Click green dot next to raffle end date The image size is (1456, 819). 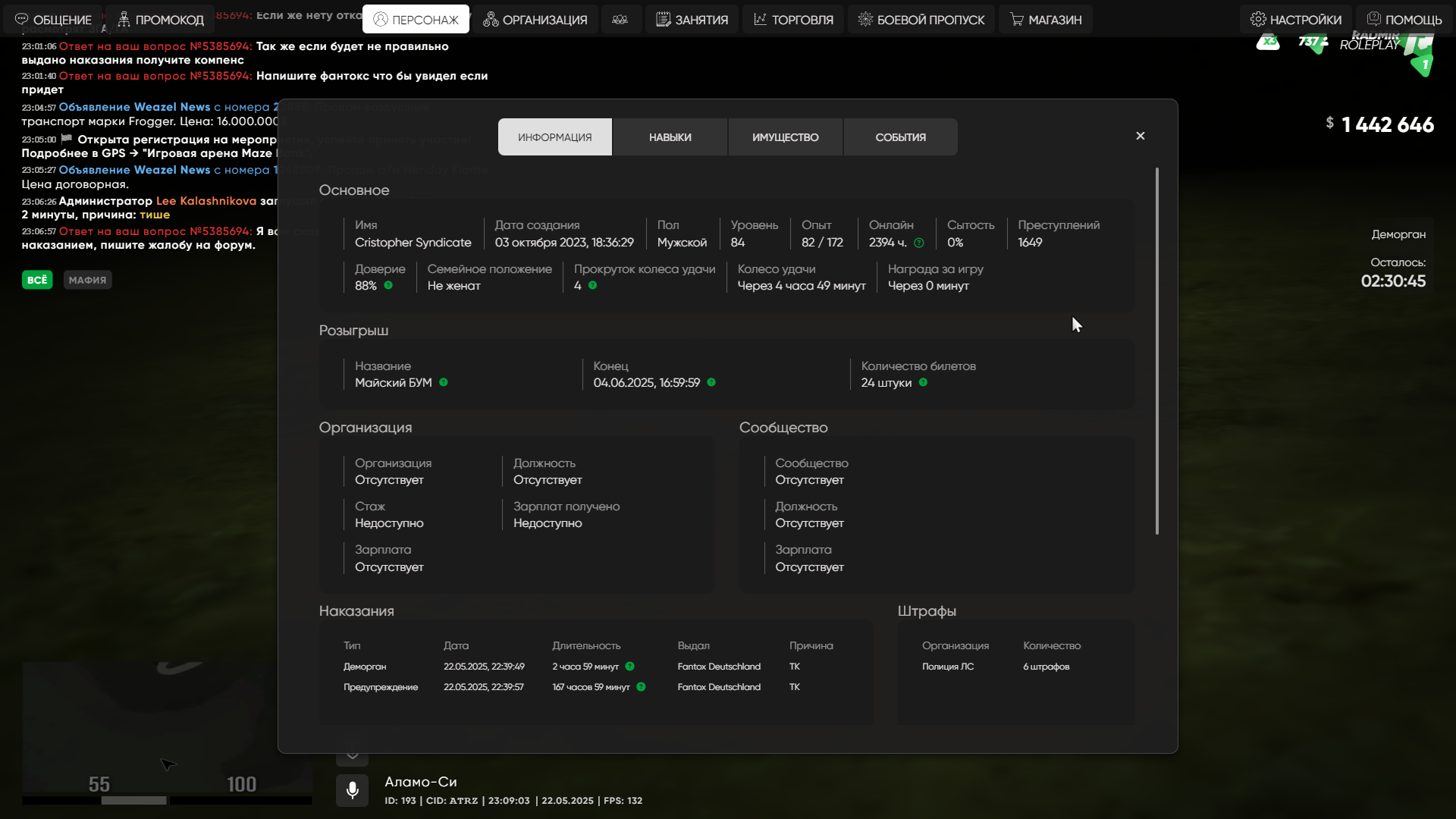(711, 382)
